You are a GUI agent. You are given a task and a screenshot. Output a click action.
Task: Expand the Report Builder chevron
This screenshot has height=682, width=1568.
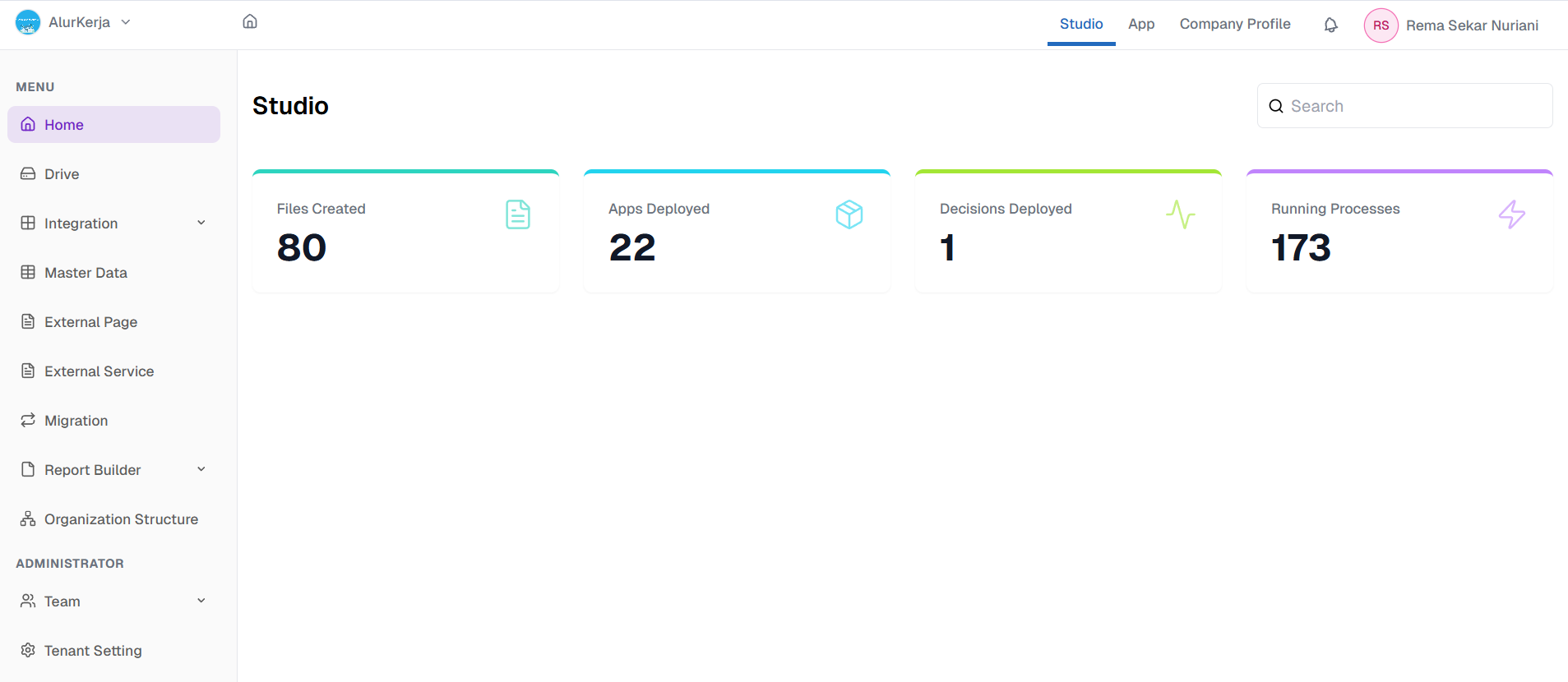coord(201,469)
